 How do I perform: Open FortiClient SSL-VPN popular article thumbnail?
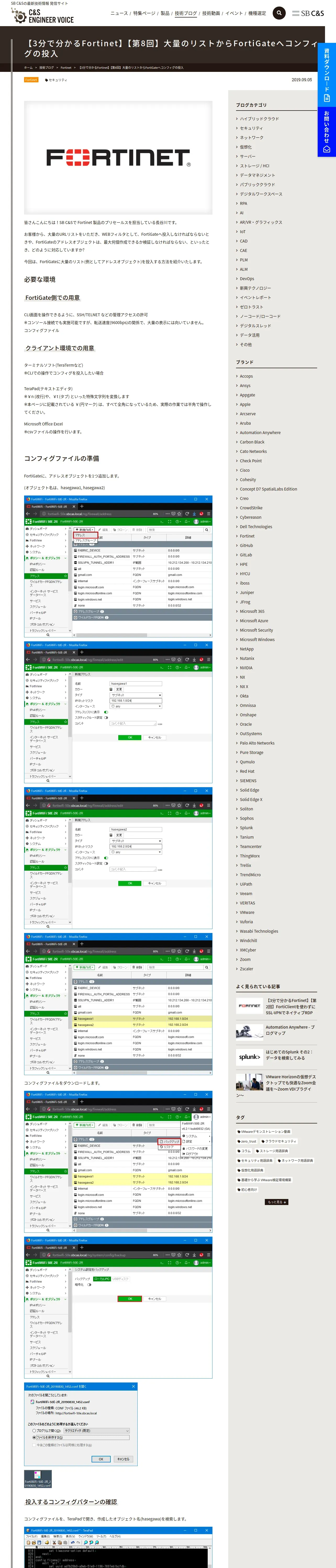click(249, 1006)
